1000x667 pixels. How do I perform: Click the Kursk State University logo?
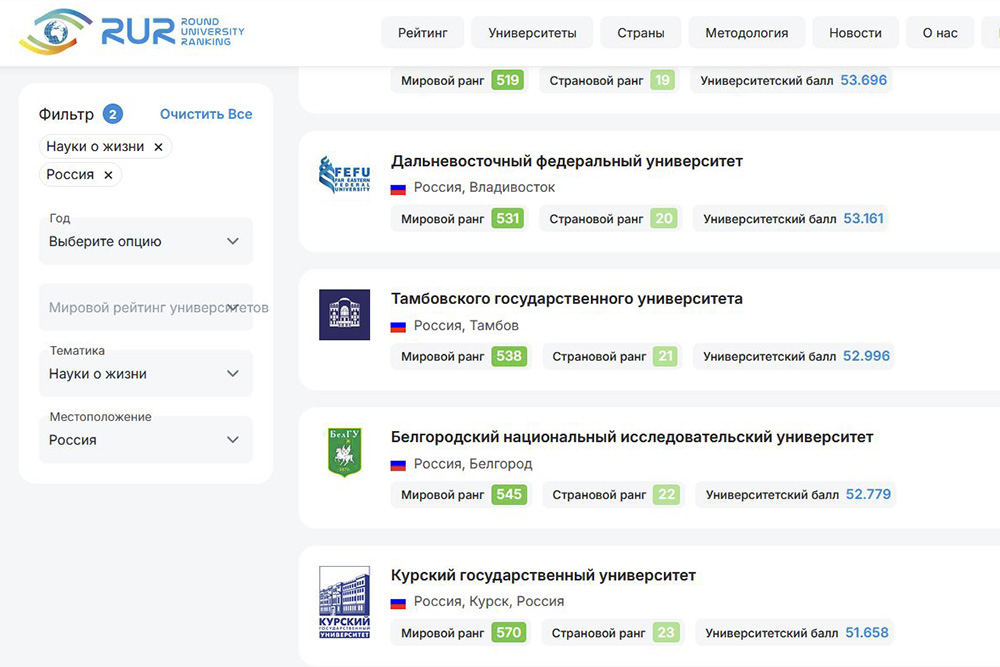point(344,602)
